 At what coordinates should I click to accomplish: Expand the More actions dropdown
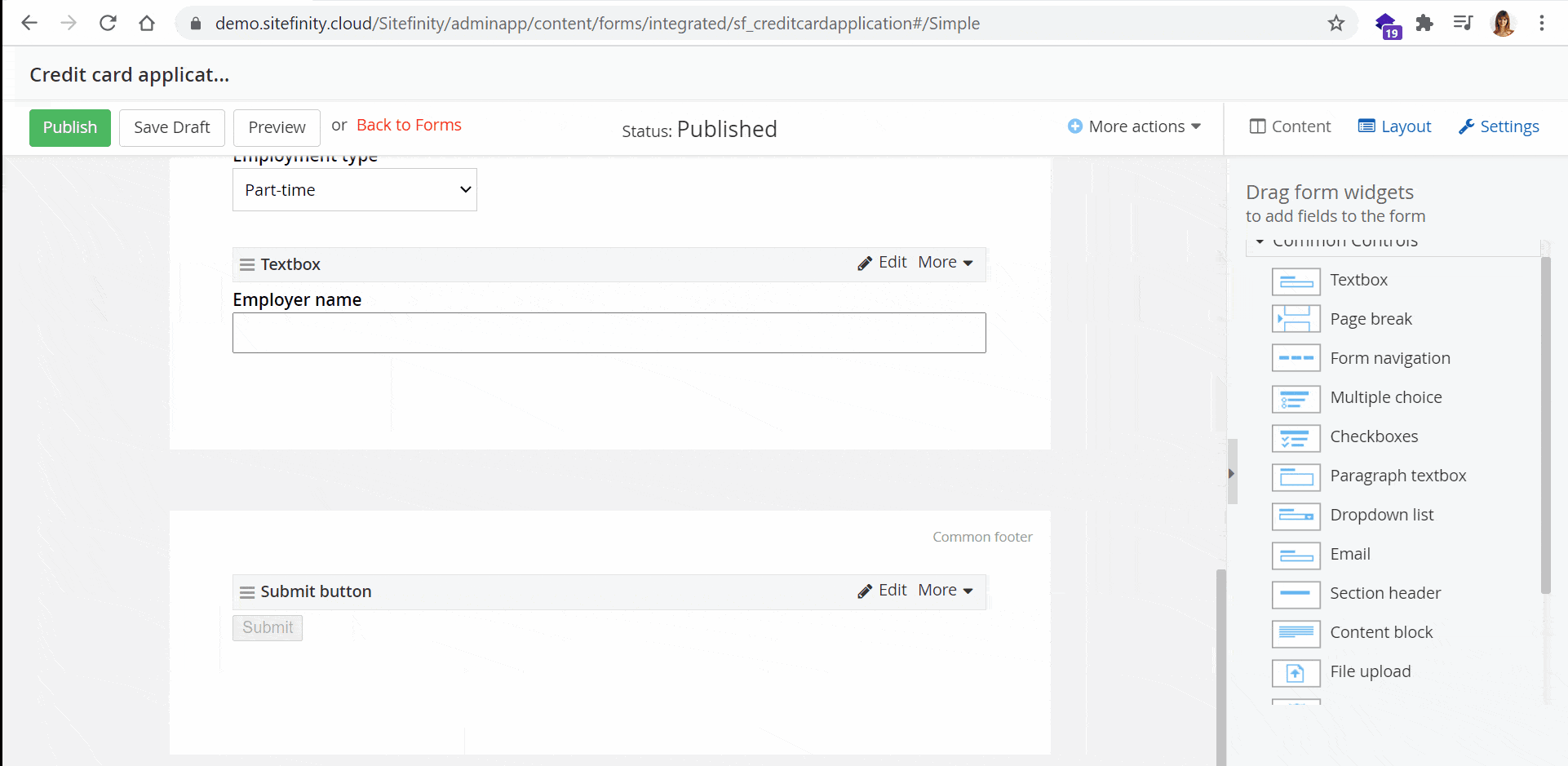click(1135, 126)
